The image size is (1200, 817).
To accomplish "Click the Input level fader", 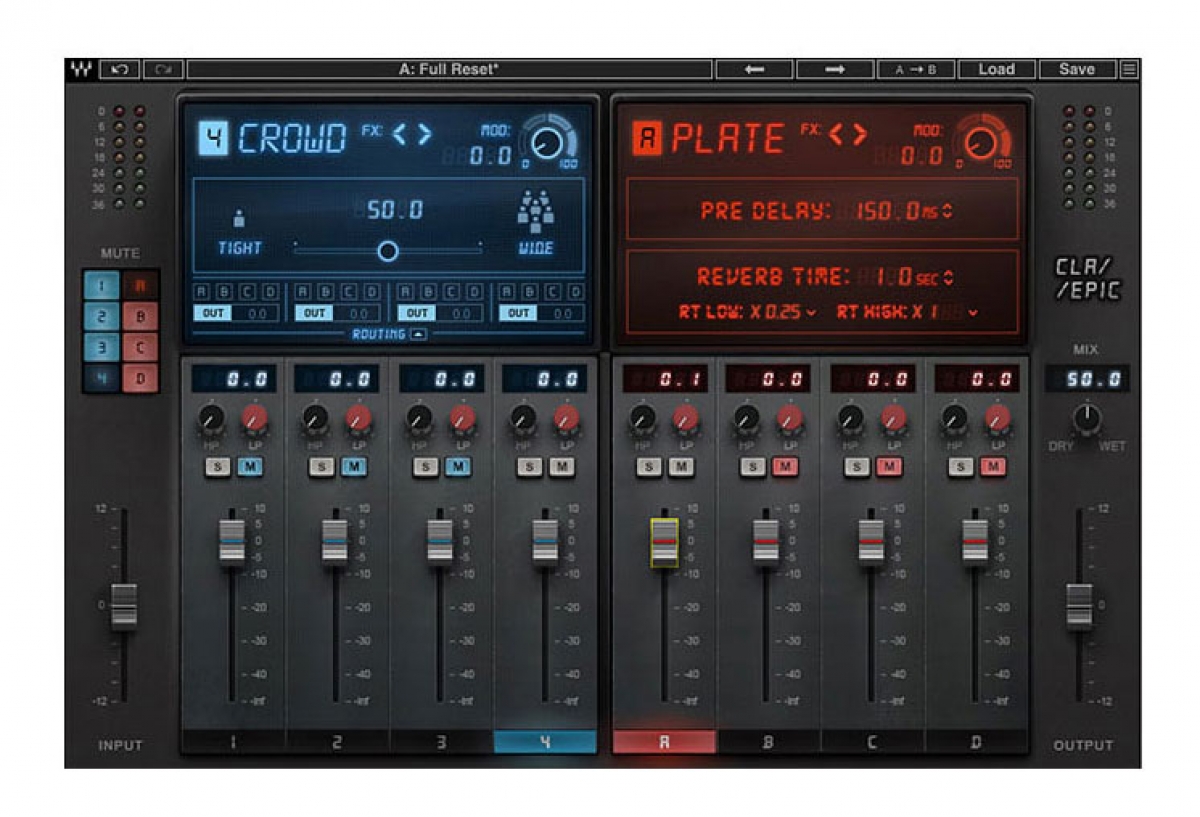I will [124, 605].
